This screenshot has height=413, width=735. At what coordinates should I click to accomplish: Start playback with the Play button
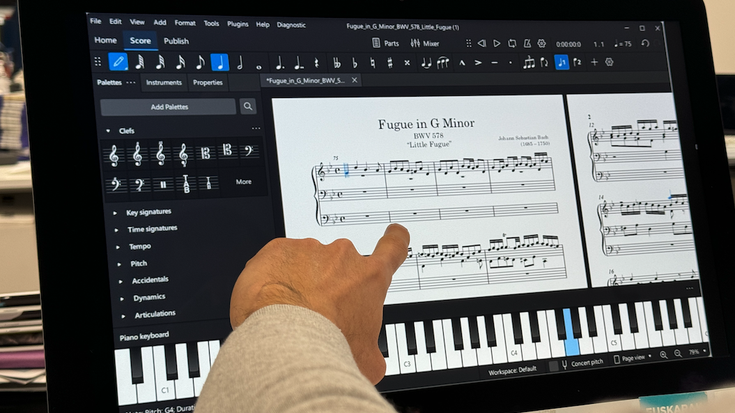pos(496,44)
